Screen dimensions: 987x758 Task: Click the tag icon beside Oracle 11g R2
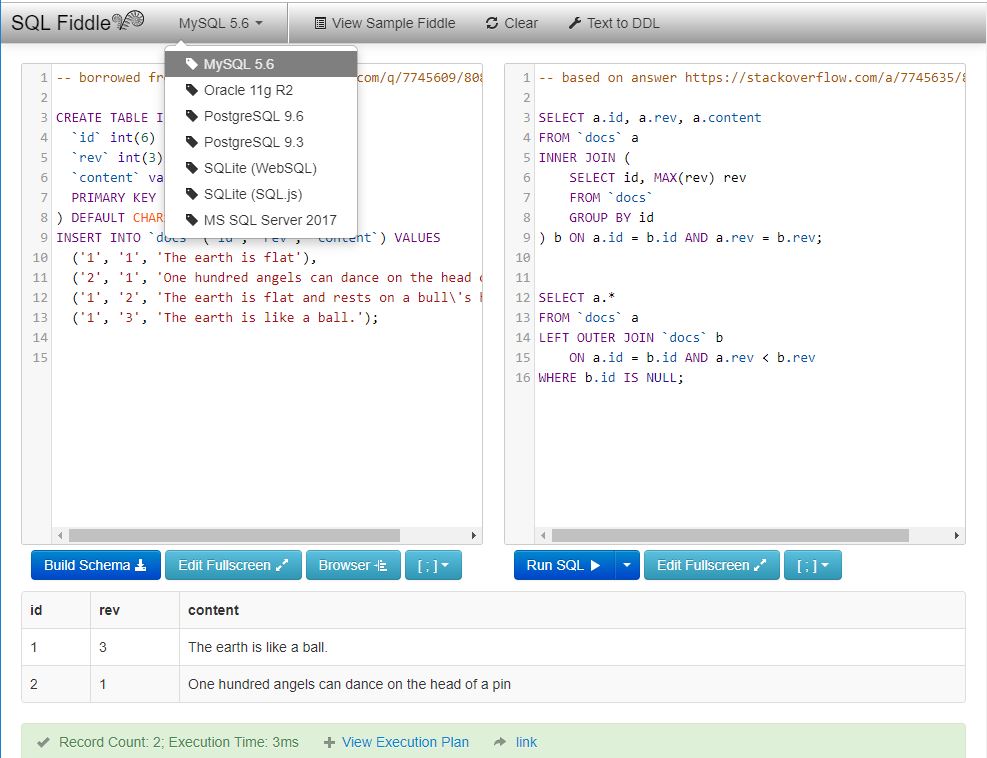[x=192, y=90]
